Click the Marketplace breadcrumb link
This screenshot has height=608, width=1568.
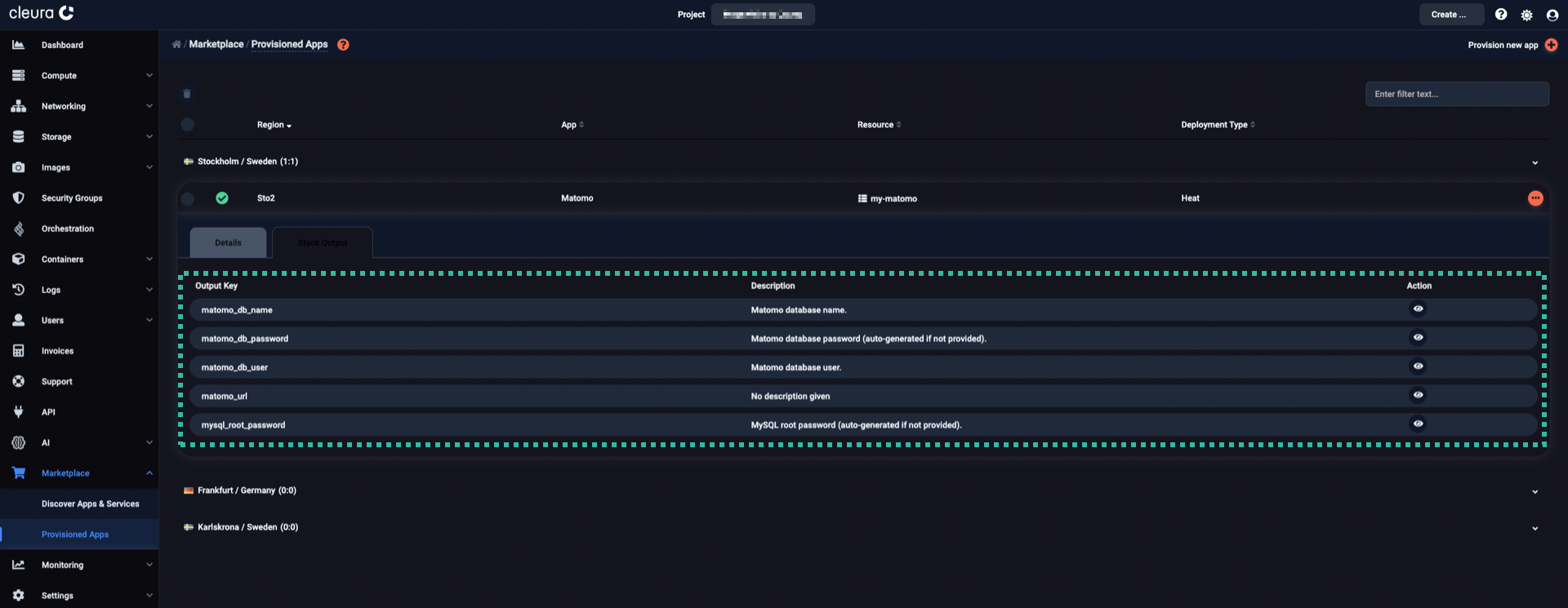point(216,44)
